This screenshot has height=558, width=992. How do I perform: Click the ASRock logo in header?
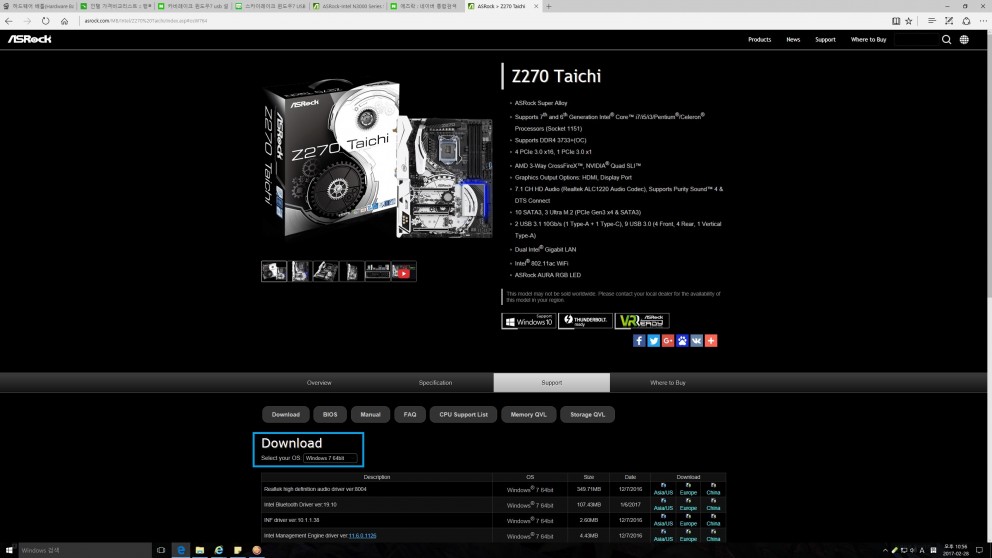29,39
